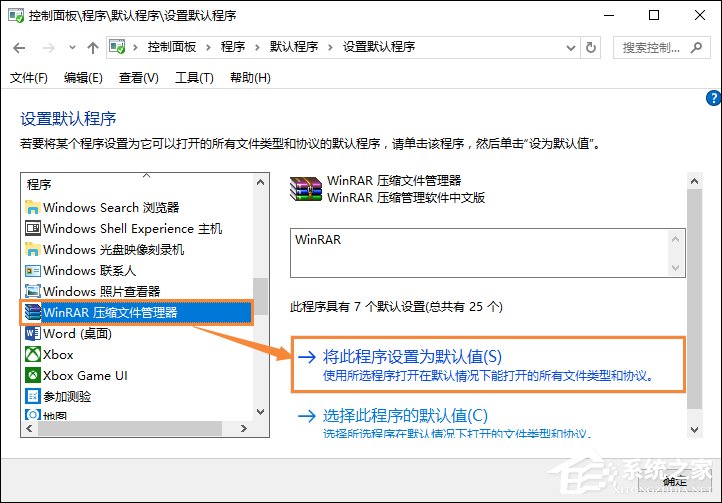Click the Photo Viewer icon

[x=32, y=291]
